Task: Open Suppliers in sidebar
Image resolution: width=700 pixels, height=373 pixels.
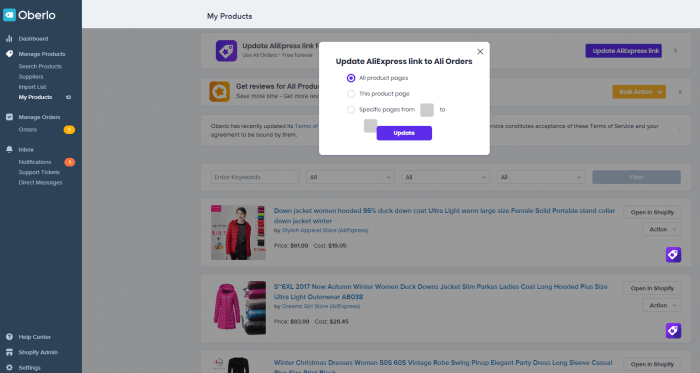Action: click(31, 77)
